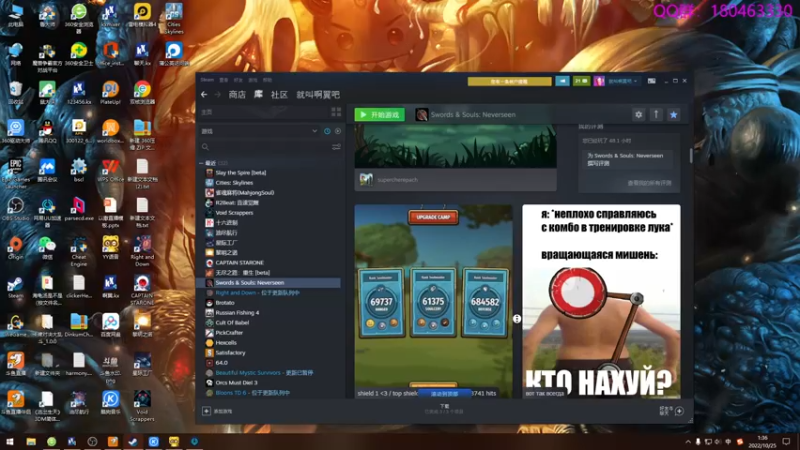The image size is (800, 450).
Task: Click the blue scroll-to-top button over screenshot
Action: point(444,393)
